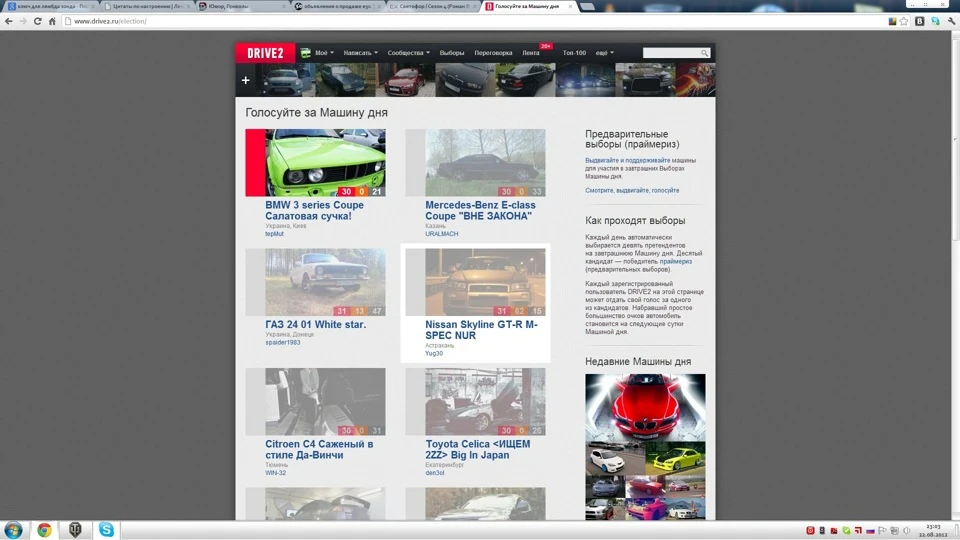The width and height of the screenshot is (960, 540).
Task: Switch to 'ключ для лямбда зонда' tab
Action: pos(50,6)
